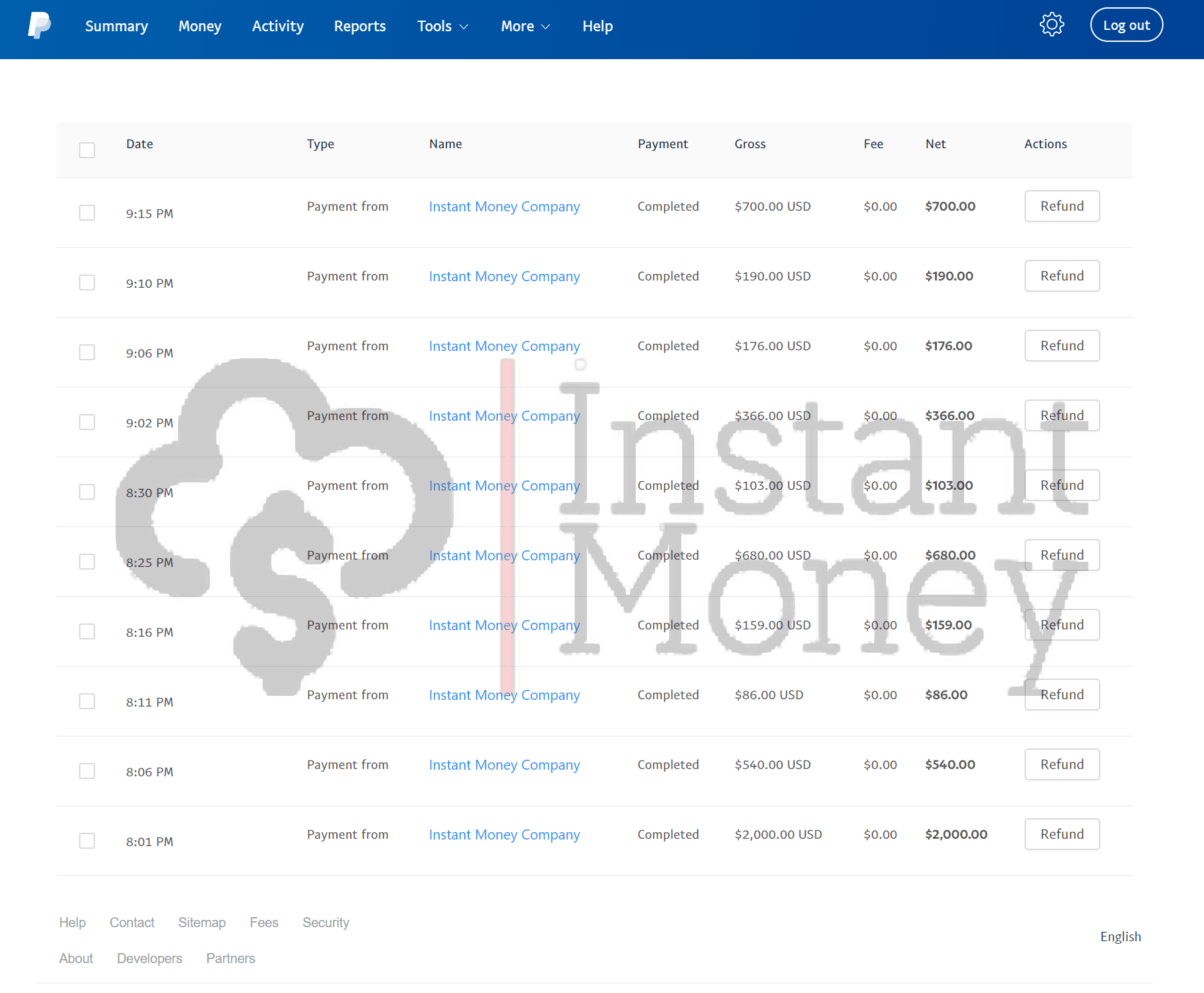This screenshot has height=993, width=1204.
Task: Switch to the Activity tab
Action: point(278,26)
